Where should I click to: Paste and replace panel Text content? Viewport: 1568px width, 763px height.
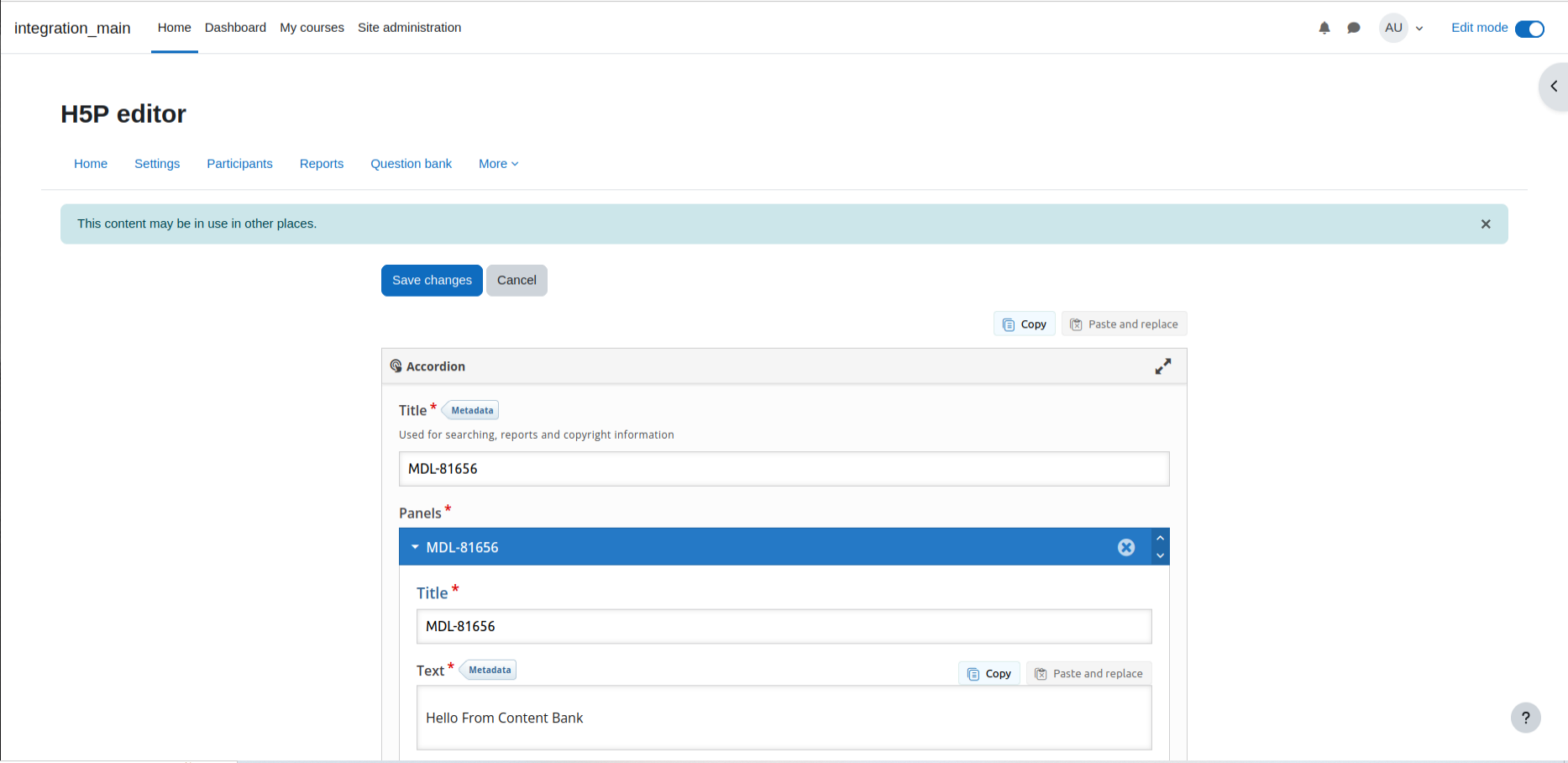click(x=1089, y=674)
